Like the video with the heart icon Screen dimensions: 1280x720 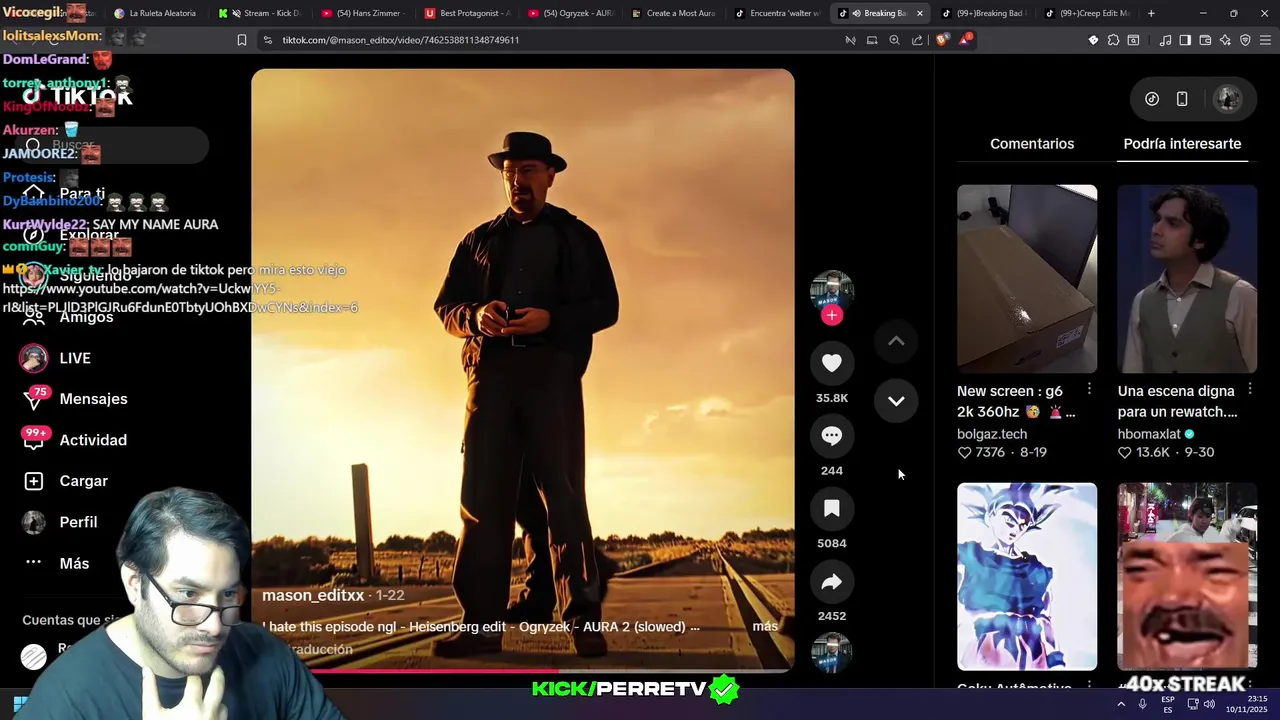coord(831,363)
